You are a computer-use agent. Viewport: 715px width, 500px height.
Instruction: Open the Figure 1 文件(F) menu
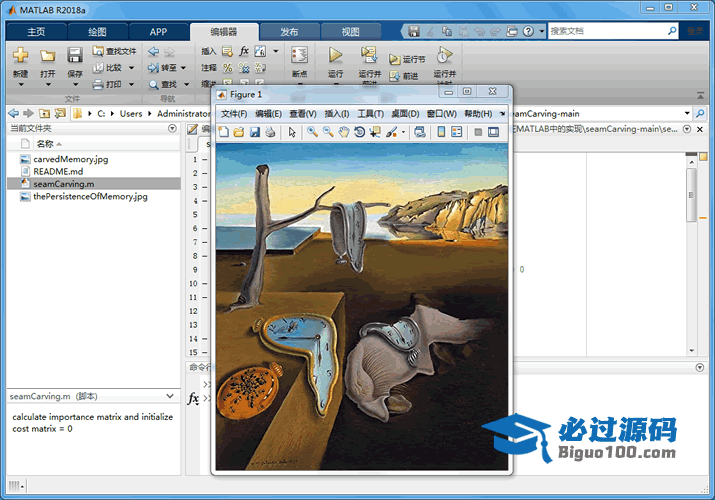pos(234,114)
